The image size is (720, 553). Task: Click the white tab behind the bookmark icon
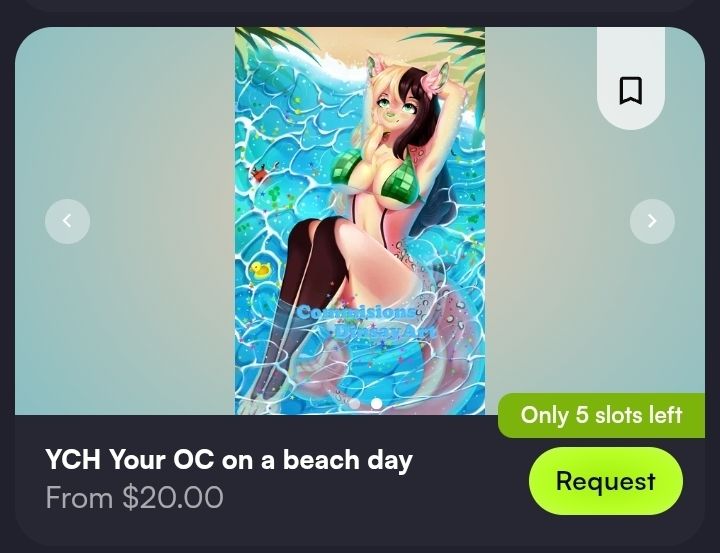pos(630,78)
